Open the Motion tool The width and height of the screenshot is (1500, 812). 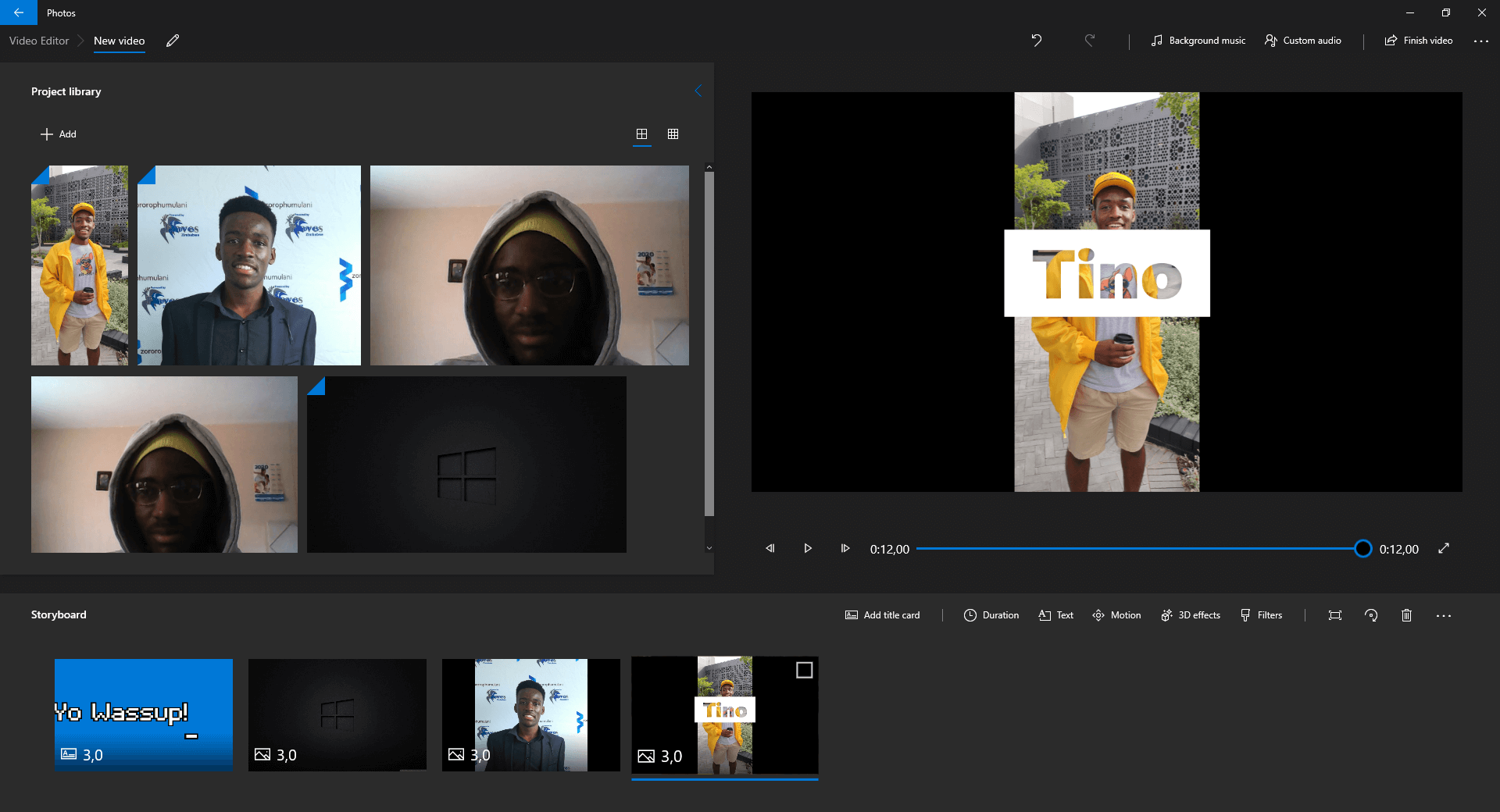(x=1116, y=615)
